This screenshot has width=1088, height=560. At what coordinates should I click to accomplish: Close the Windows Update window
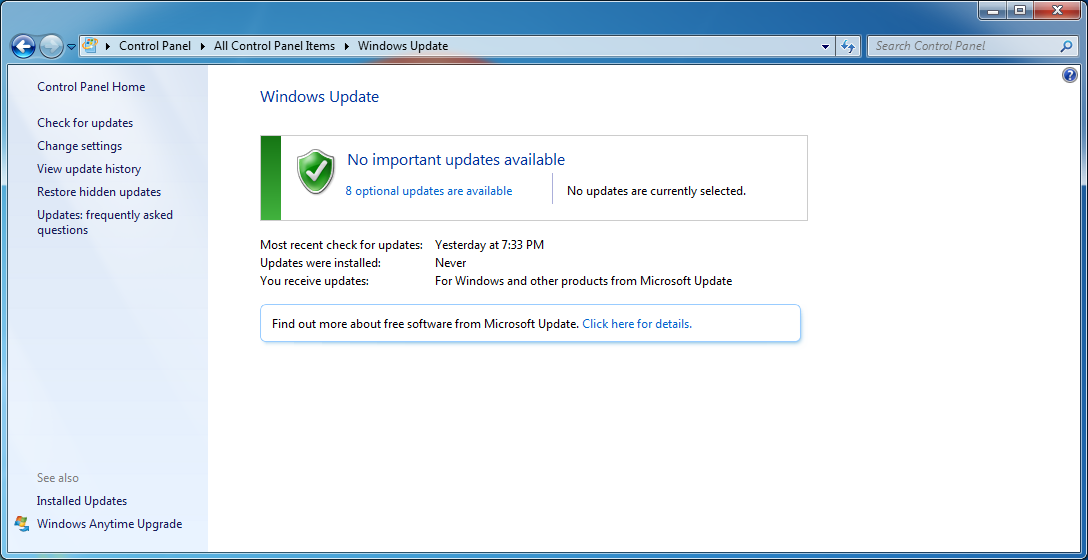point(1057,10)
